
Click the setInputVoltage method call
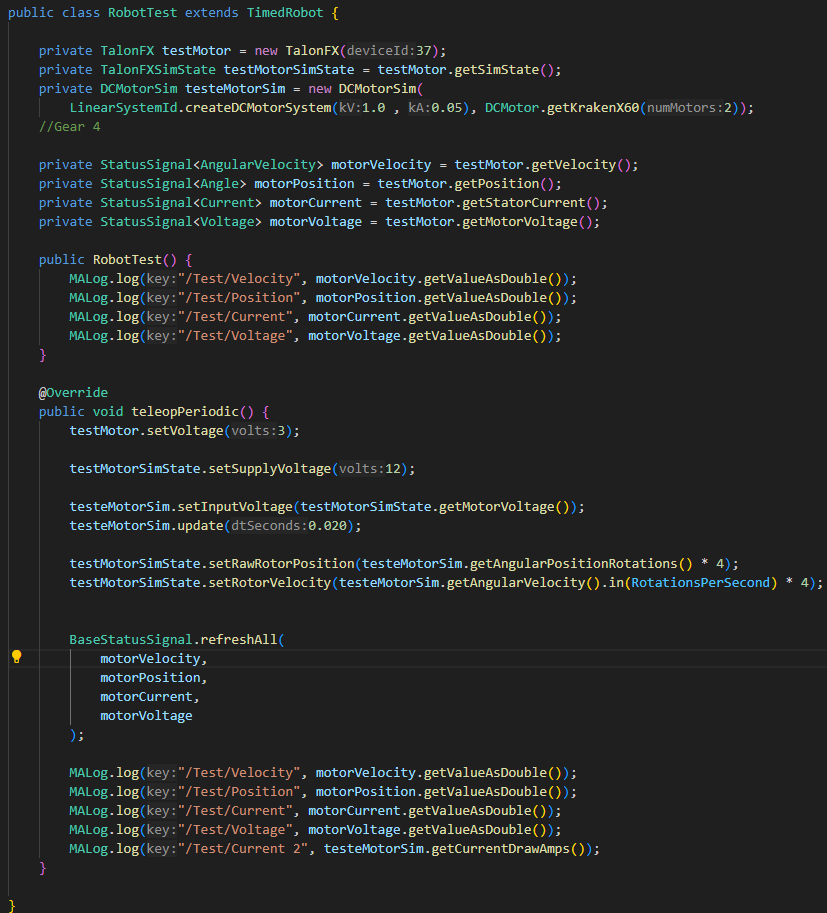coord(235,507)
